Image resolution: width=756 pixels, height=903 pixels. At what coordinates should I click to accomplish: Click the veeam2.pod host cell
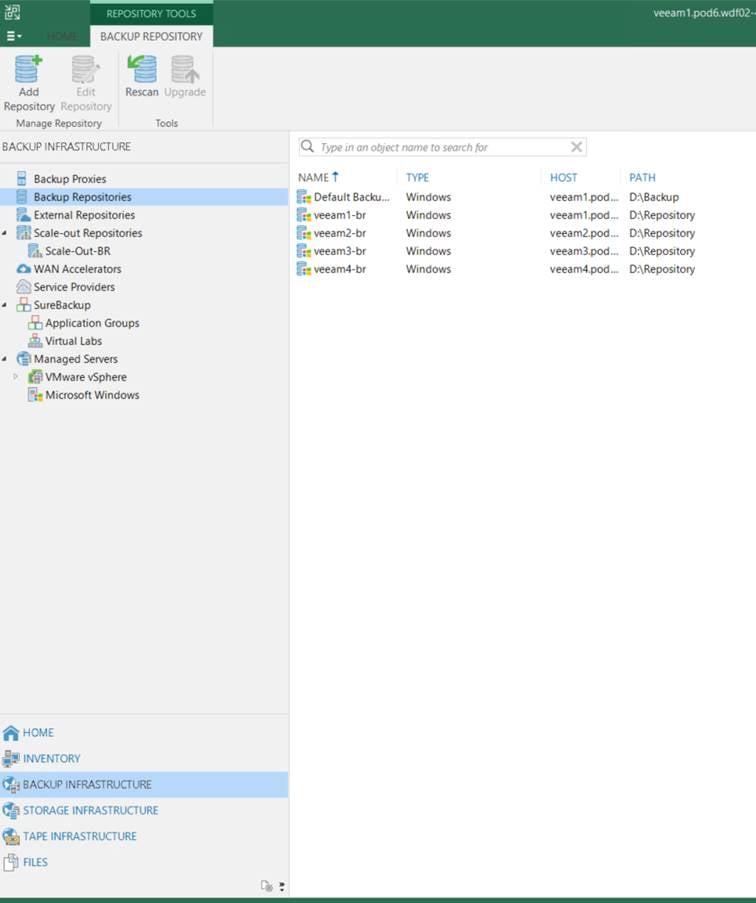click(x=584, y=233)
